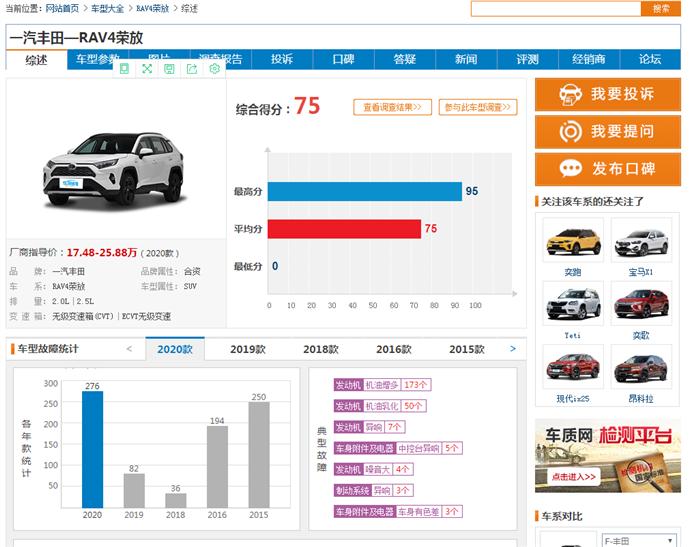The width and height of the screenshot is (700, 547).
Task: Click the 奕跑 model name link
Action: 573,272
